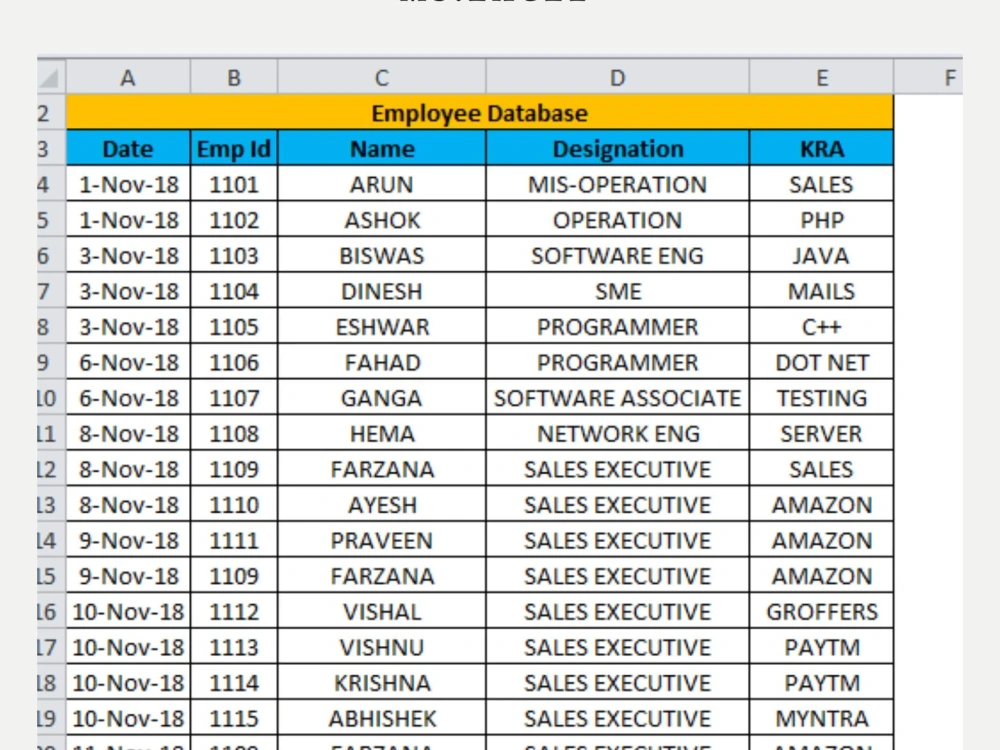Click the cell containing VISHAL
The height and width of the screenshot is (750, 1000).
tap(382, 612)
